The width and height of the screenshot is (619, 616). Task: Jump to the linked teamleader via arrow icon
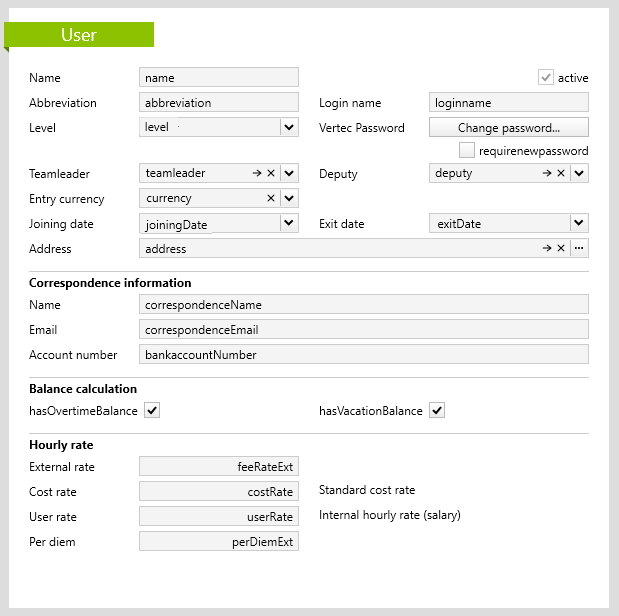pos(257,173)
